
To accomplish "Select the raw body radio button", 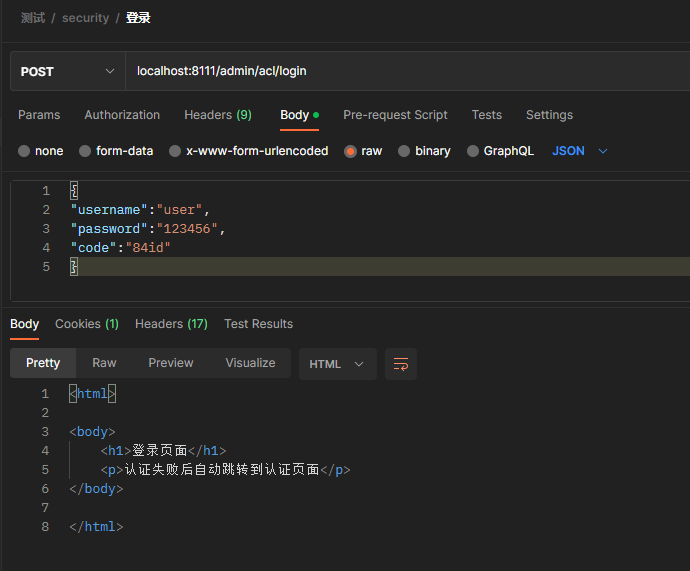I will (350, 151).
